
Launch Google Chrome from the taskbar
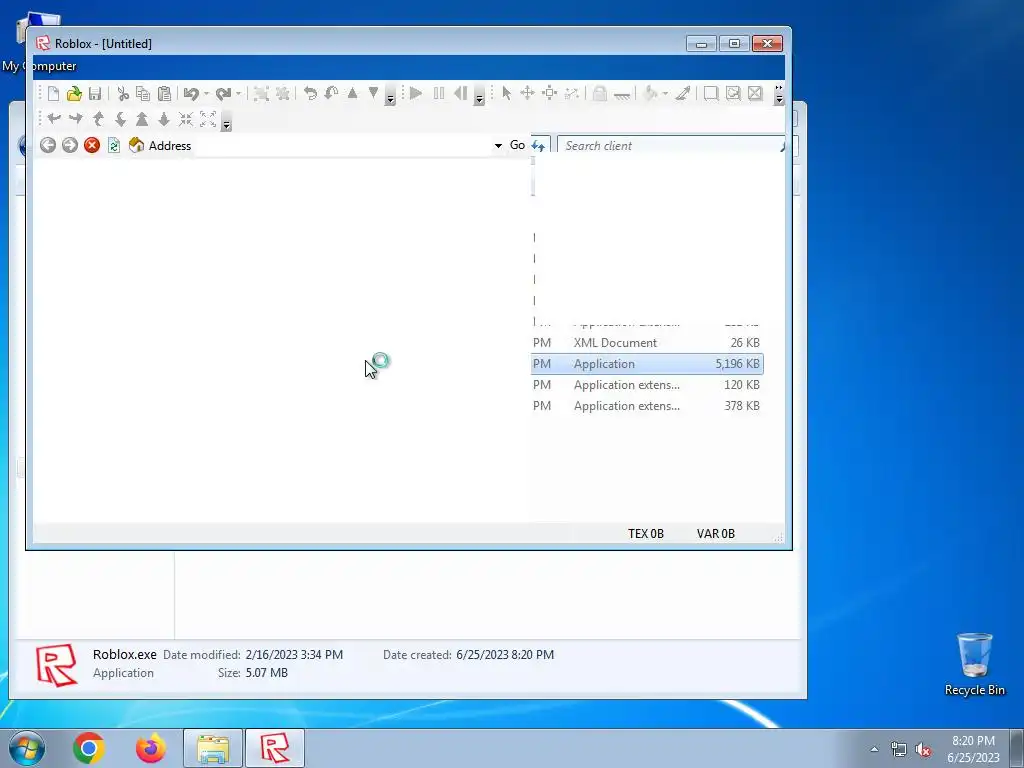89,748
